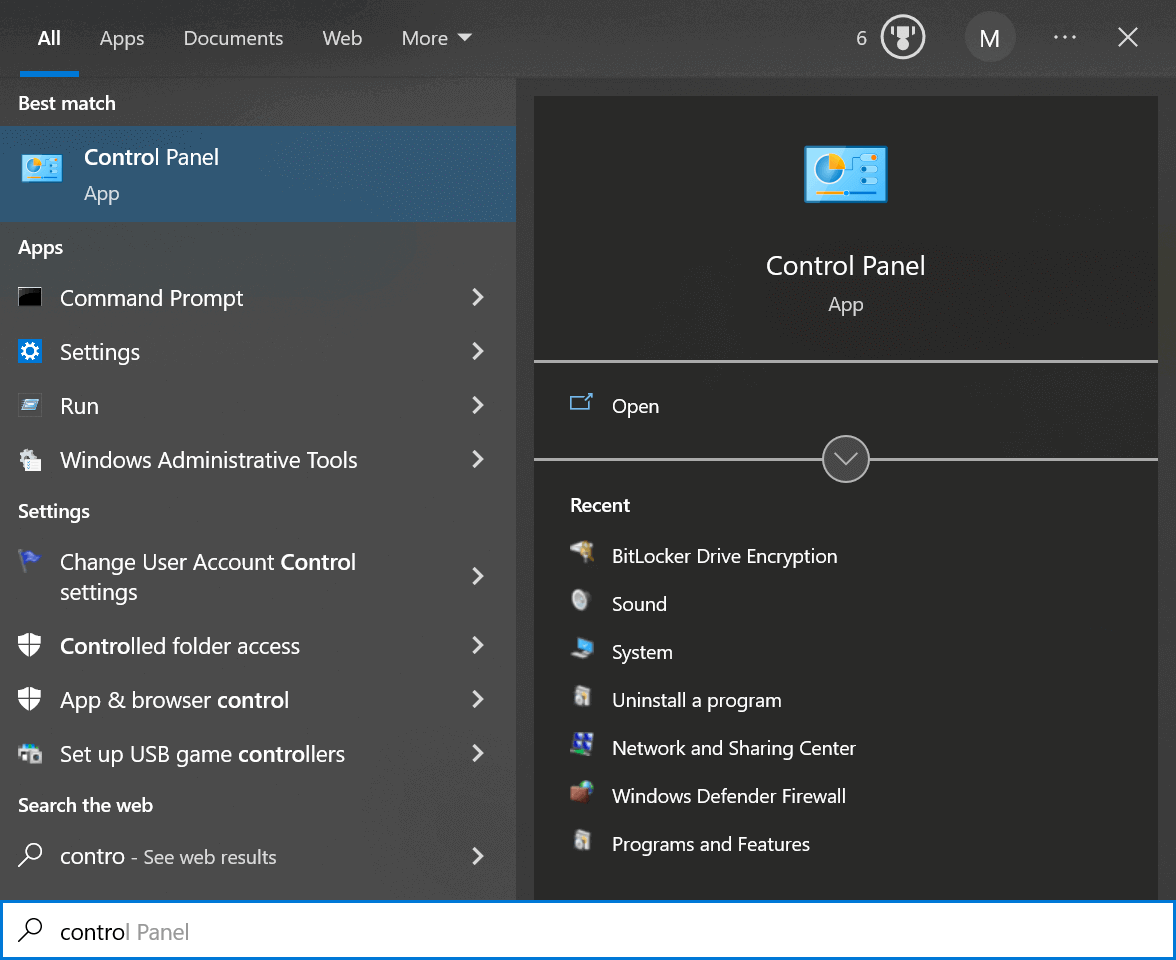This screenshot has height=960, width=1176.
Task: Expand Windows Administrative Tools details arrow
Action: (x=478, y=460)
